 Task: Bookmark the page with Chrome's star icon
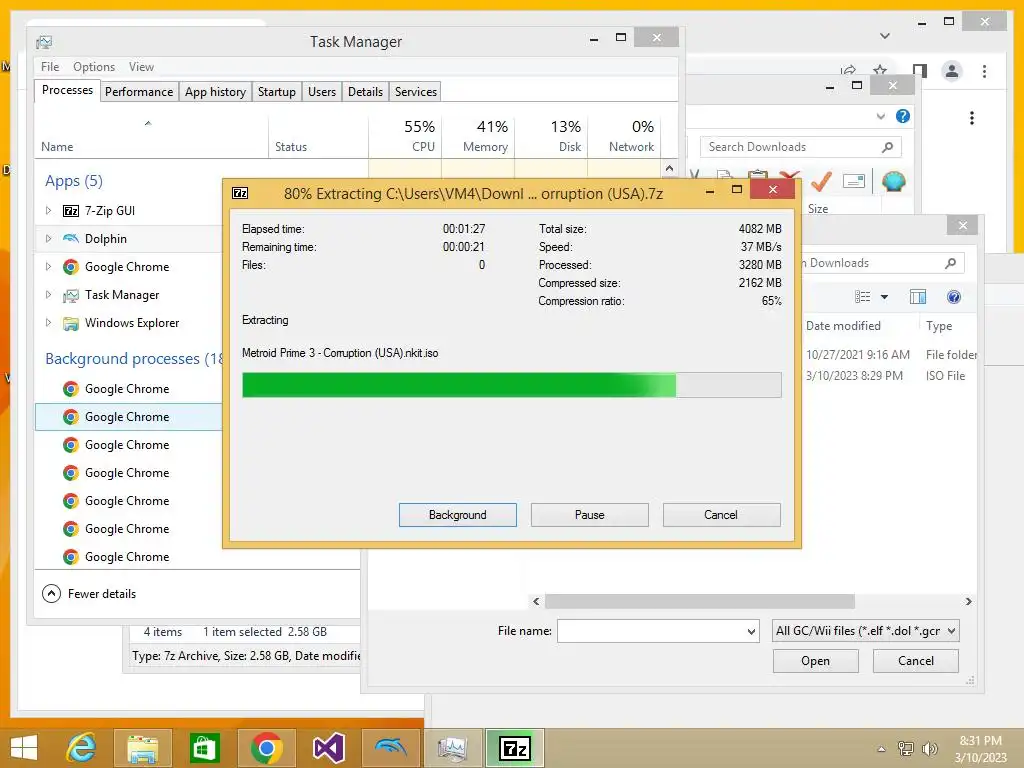(x=880, y=70)
